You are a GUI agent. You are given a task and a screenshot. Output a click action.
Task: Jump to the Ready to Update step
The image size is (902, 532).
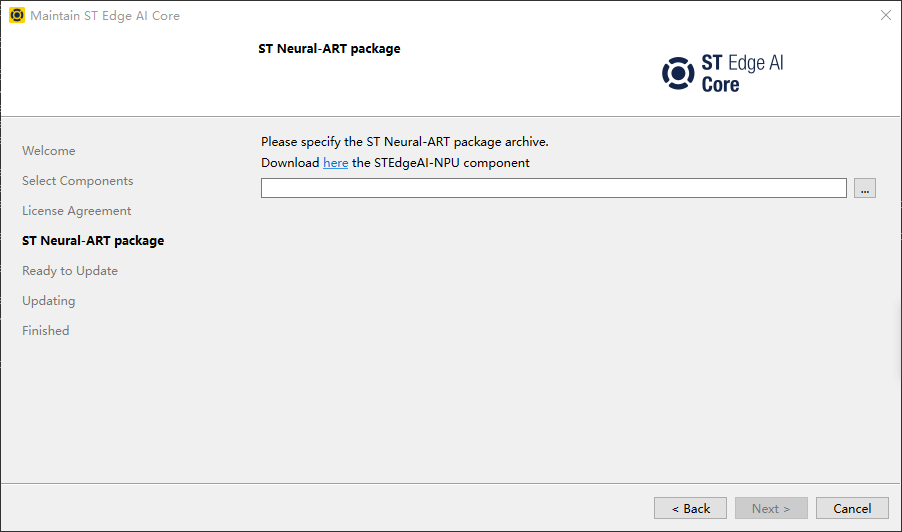point(70,271)
